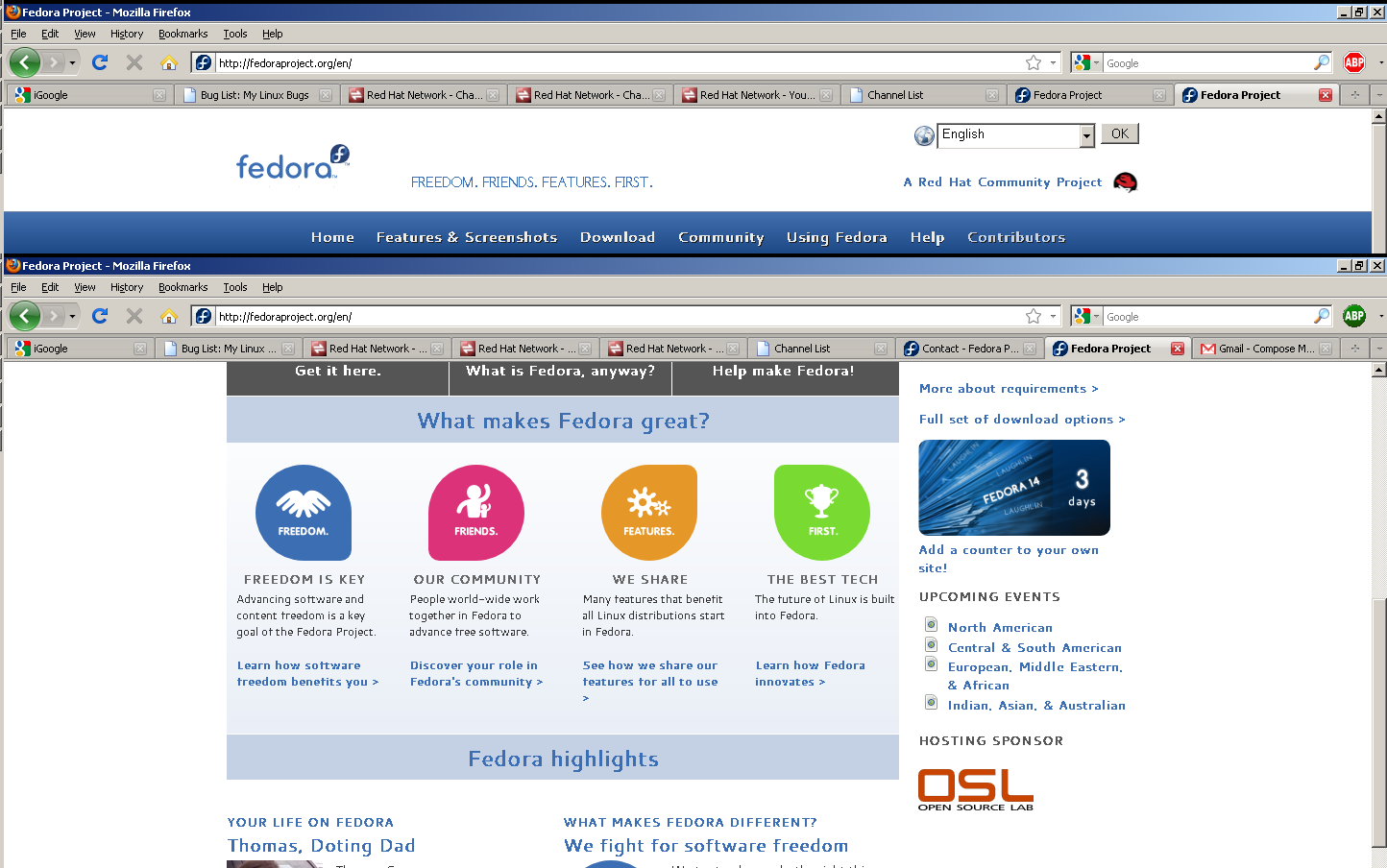The width and height of the screenshot is (1387, 868).
Task: Click bookmark star in lower window URL bar
Action: [x=1034, y=316]
